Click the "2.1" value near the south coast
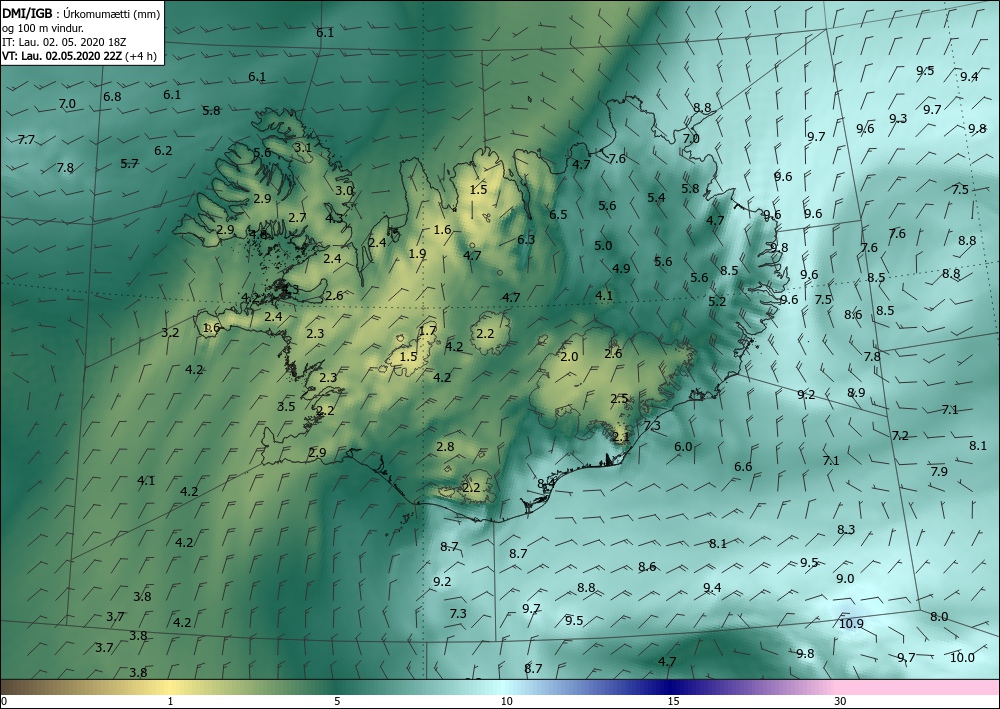The image size is (1000, 709). pyautogui.click(x=621, y=437)
